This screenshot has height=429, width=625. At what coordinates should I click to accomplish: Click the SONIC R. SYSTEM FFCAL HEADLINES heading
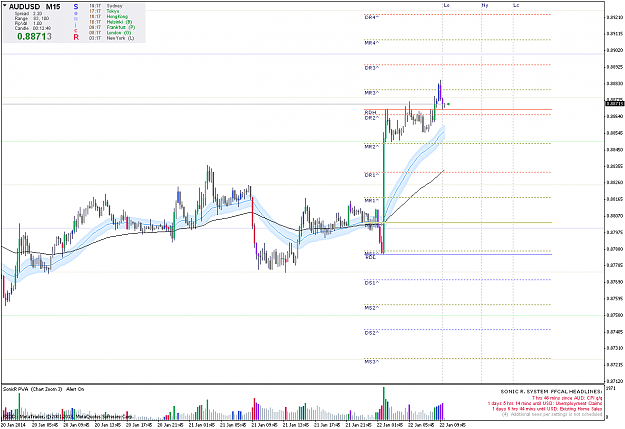pos(552,392)
